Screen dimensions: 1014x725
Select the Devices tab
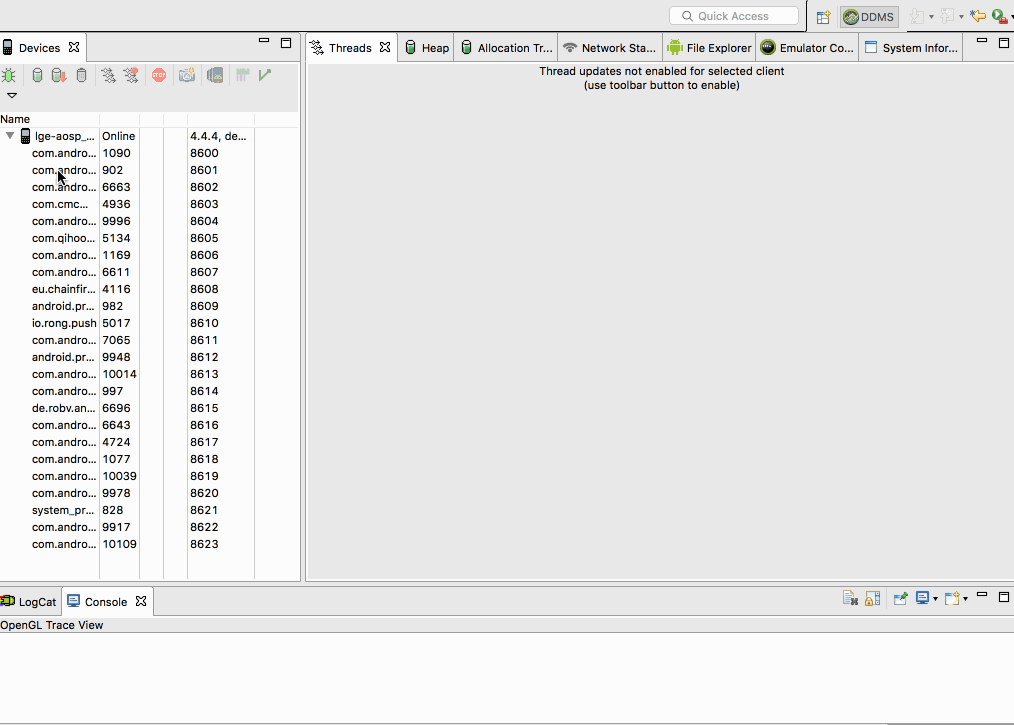coord(39,48)
